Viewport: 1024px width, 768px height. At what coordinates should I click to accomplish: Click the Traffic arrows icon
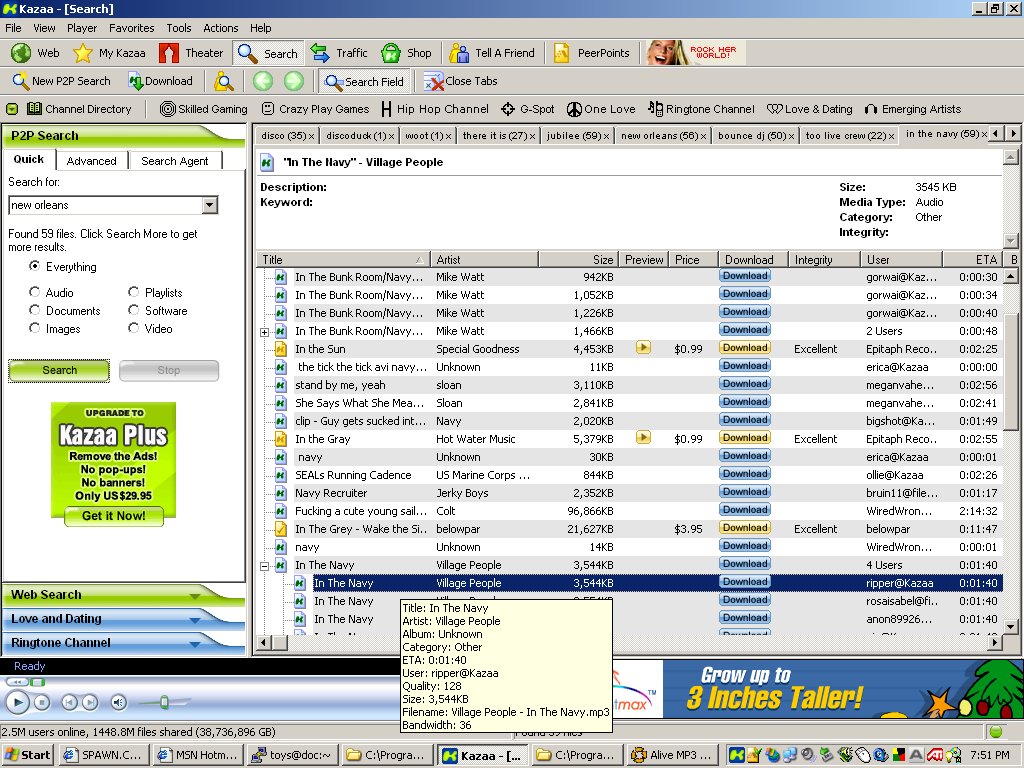(x=320, y=53)
